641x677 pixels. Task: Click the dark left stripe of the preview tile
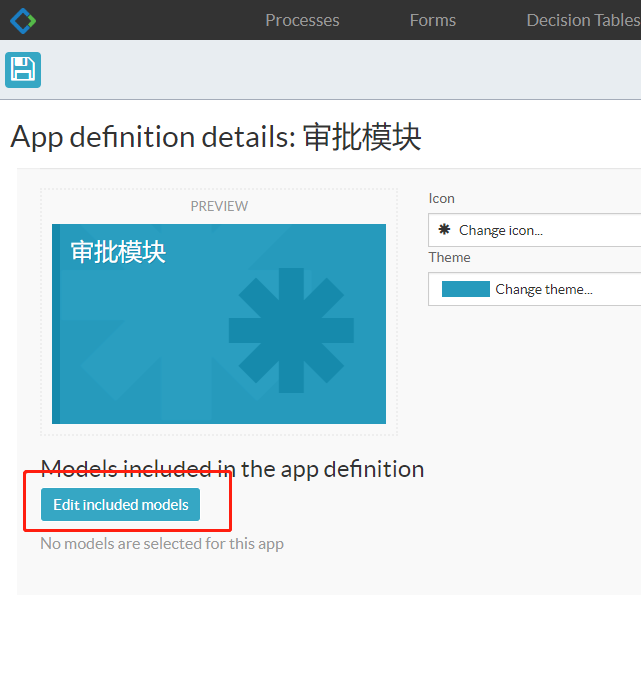[56, 323]
